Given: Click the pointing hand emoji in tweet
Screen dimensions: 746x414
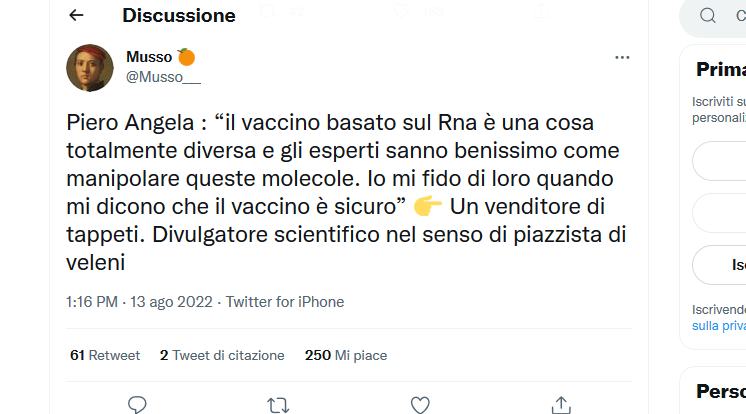Looking at the screenshot, I should [x=427, y=207].
